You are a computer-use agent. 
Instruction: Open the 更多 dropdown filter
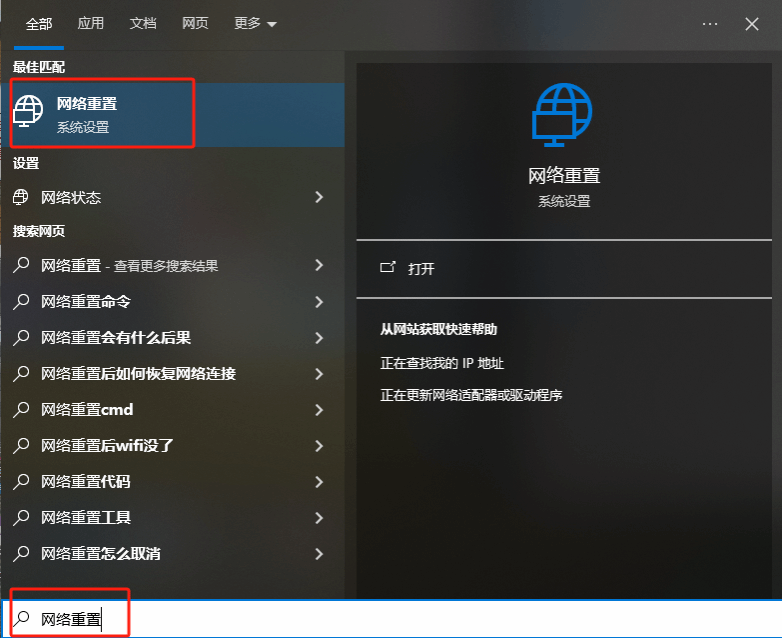coord(255,23)
